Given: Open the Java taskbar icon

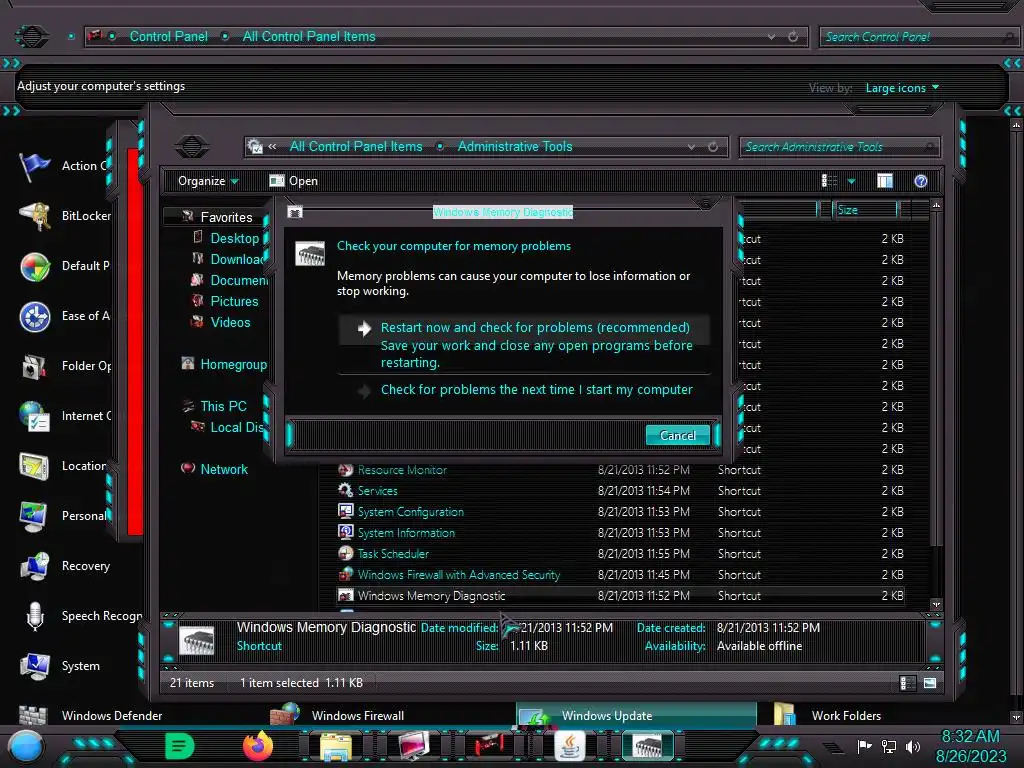Looking at the screenshot, I should pos(569,746).
